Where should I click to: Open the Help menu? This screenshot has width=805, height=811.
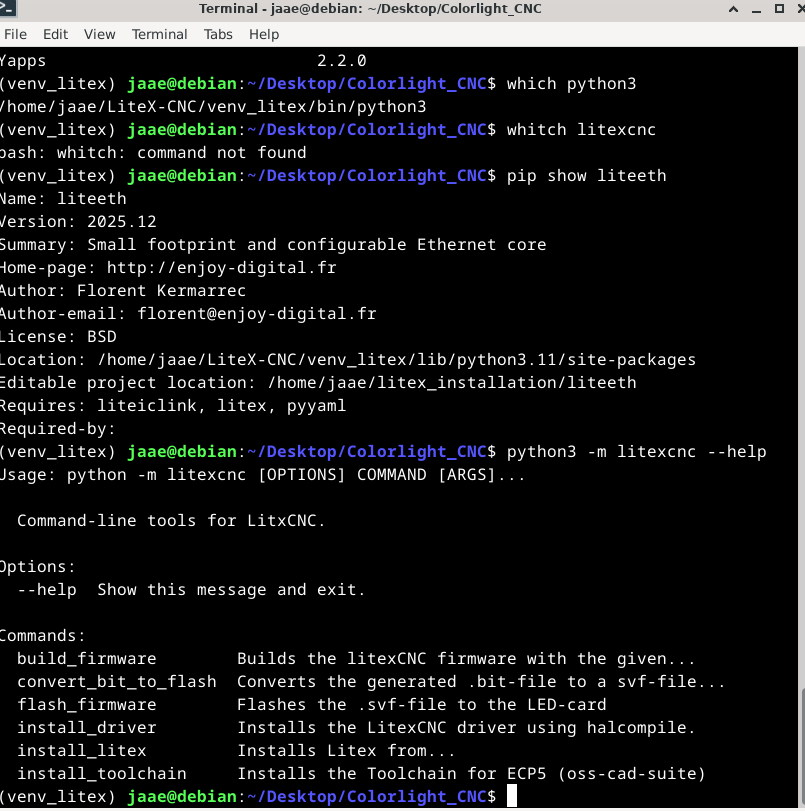coord(264,34)
